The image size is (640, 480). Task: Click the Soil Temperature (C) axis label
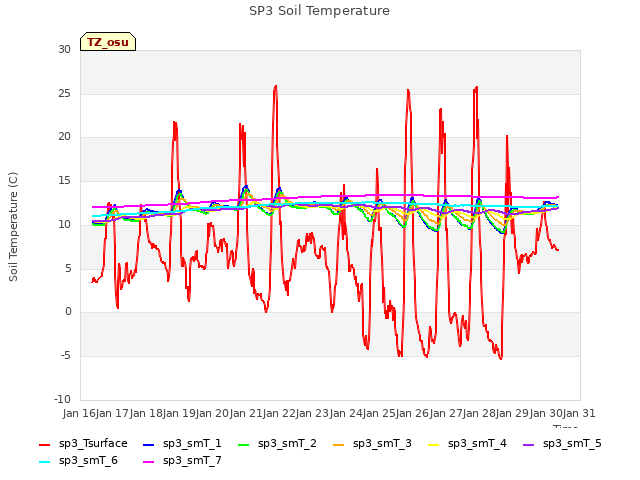tap(13, 227)
